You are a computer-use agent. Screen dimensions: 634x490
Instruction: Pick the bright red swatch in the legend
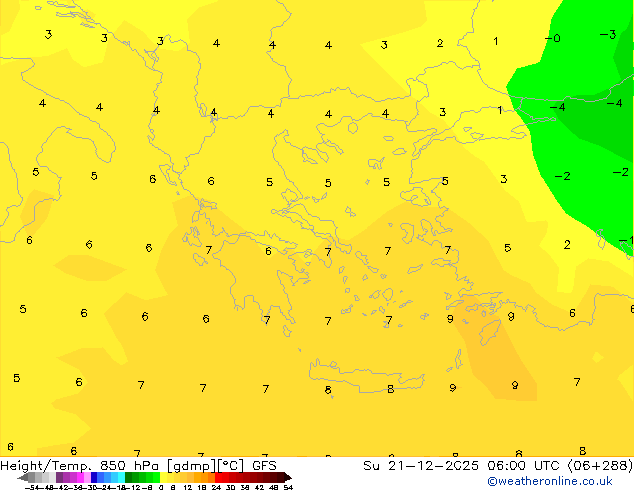(x=218, y=477)
